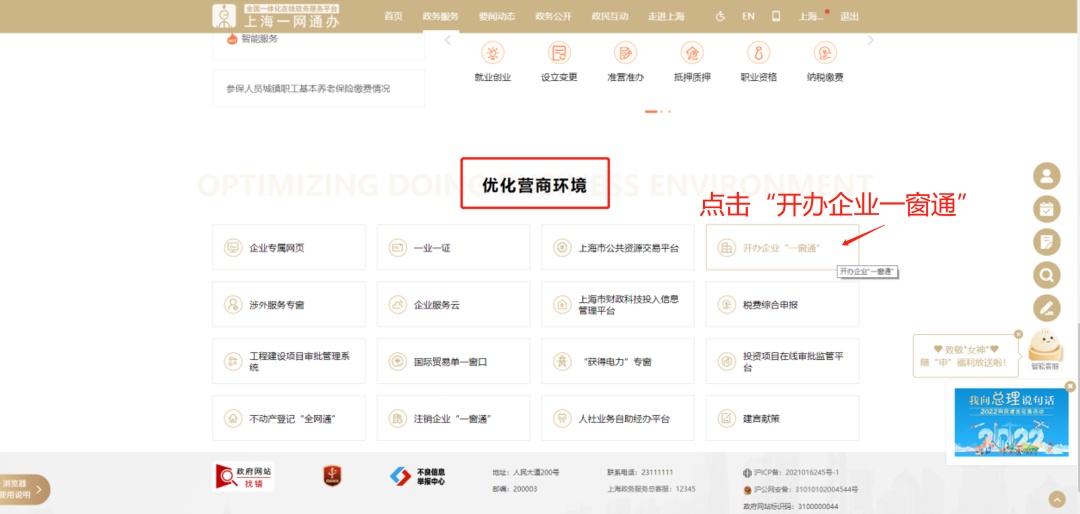The image size is (1080, 514).
Task: Go to the 政务公开 navigation tab
Action: coord(553,16)
